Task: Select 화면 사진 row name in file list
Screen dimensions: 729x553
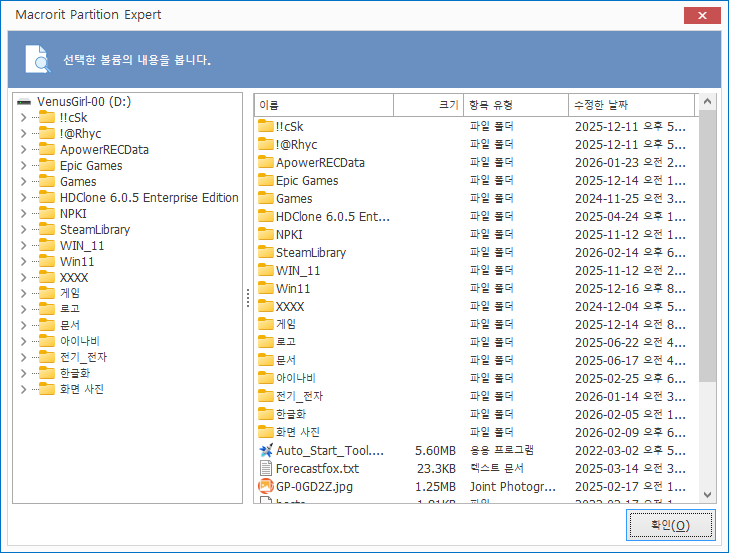Action: [x=298, y=432]
